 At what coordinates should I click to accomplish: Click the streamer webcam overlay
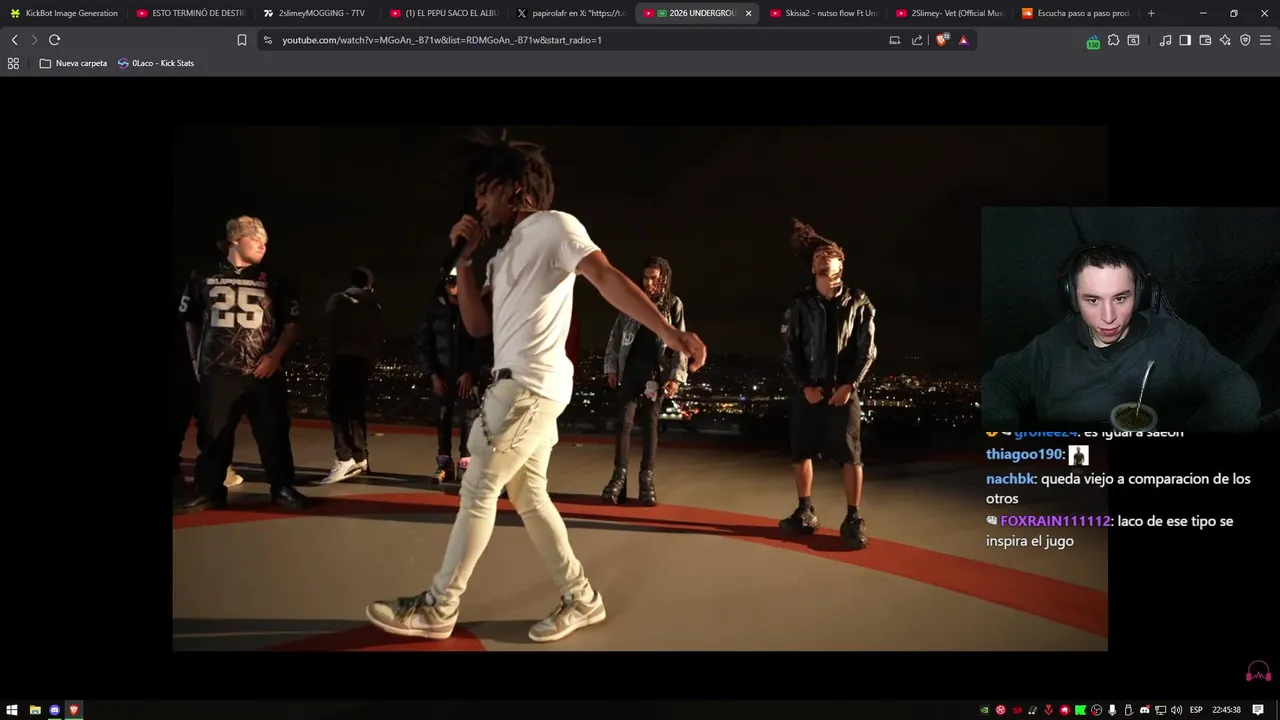point(1130,318)
